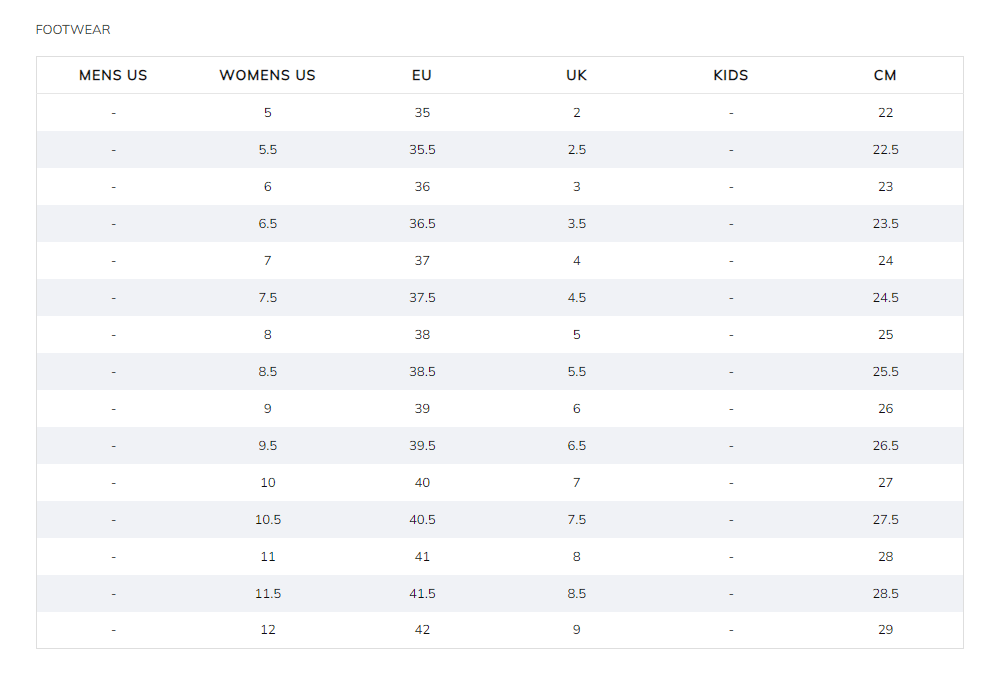Viewport: 1006px width, 686px height.
Task: Click the CM column header
Action: point(885,75)
